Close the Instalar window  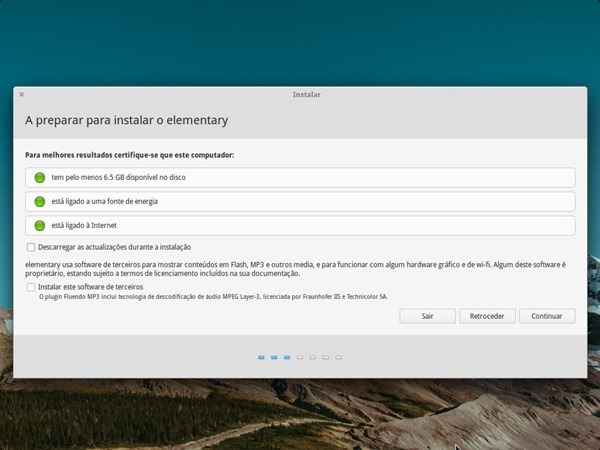coord(22,94)
